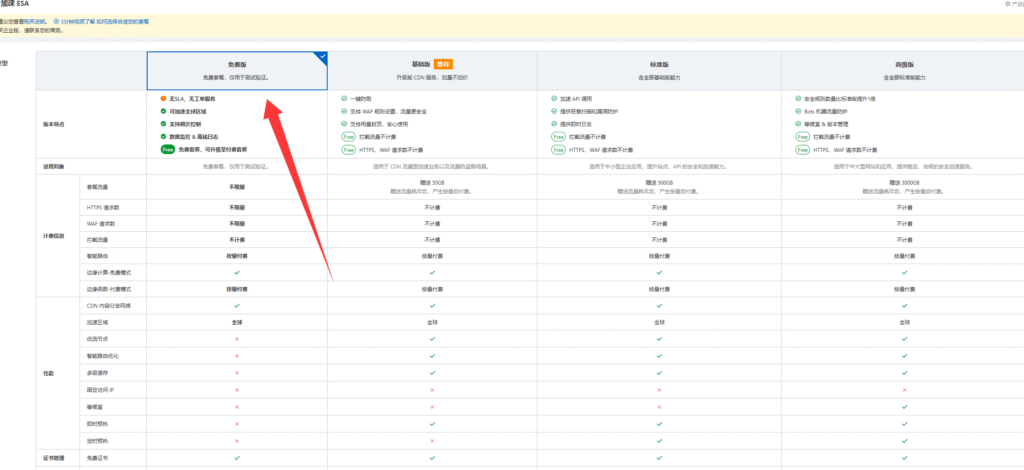Viewport: 1024px width, 470px height.
Task: Select the 免费版 plan card
Action: (236, 69)
